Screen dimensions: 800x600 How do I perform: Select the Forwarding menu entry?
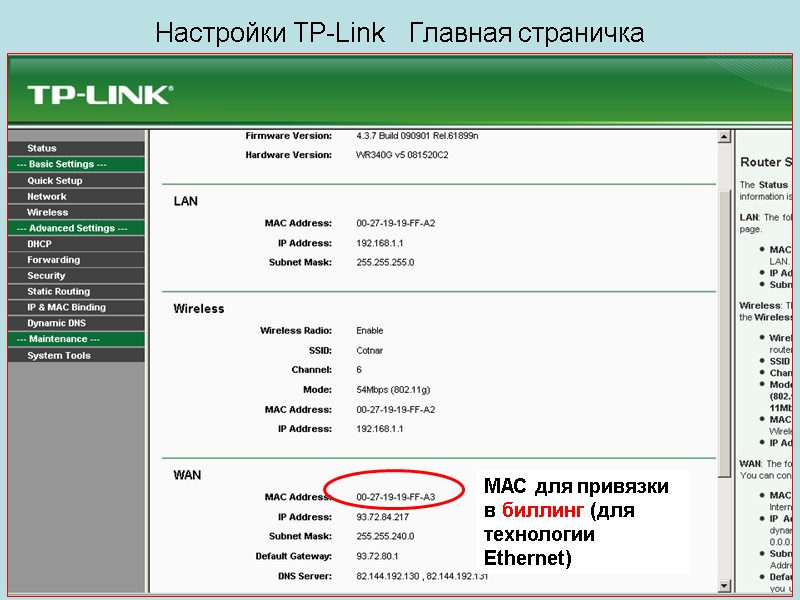point(55,259)
